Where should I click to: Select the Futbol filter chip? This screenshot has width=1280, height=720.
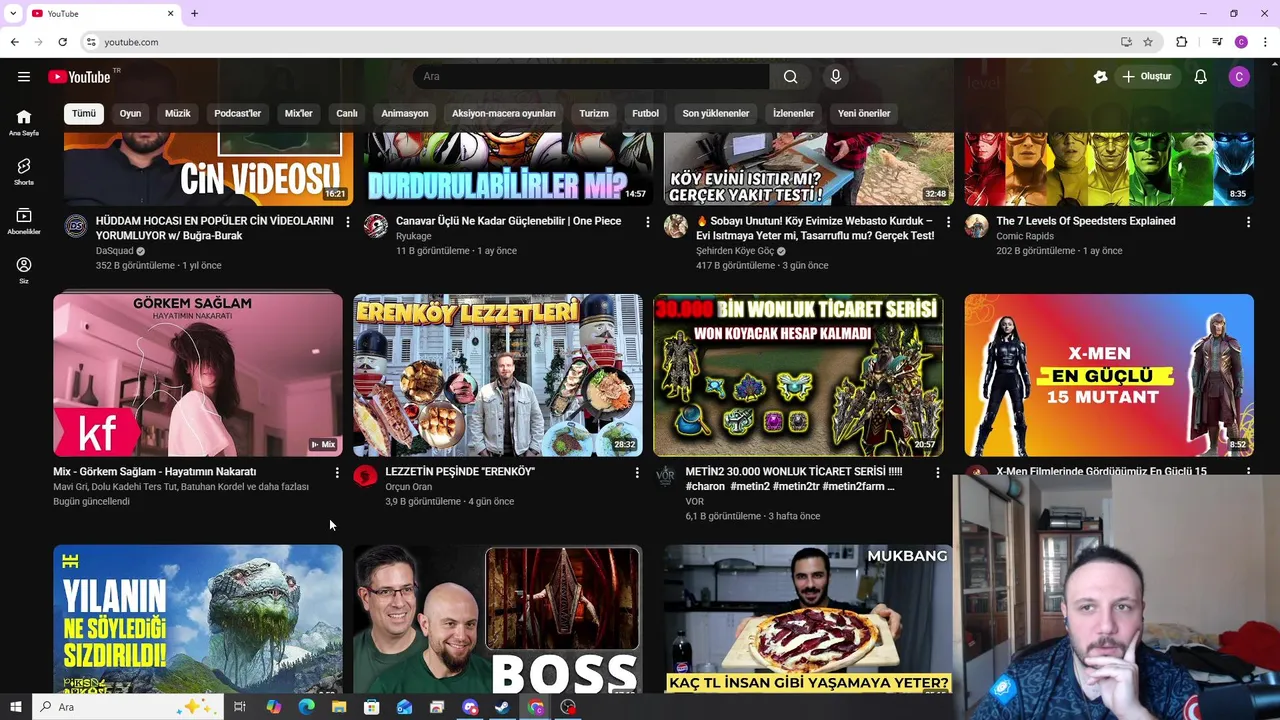(646, 113)
